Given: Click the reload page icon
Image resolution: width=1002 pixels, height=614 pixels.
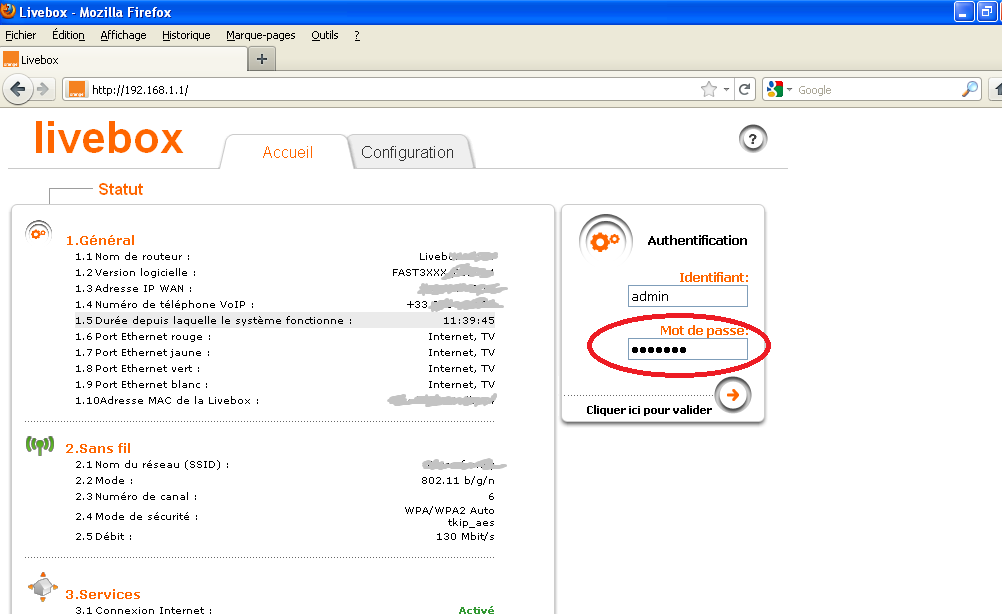Looking at the screenshot, I should click(x=744, y=89).
